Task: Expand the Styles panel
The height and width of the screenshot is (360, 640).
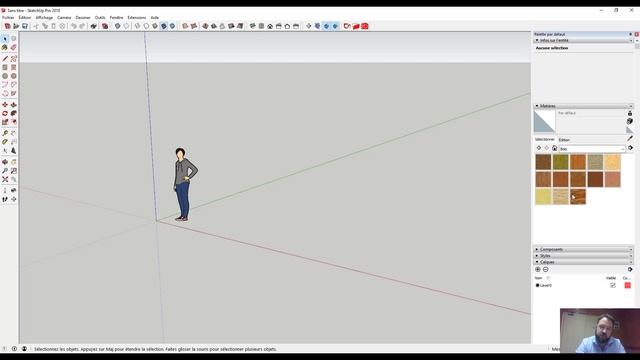Action: pos(583,256)
